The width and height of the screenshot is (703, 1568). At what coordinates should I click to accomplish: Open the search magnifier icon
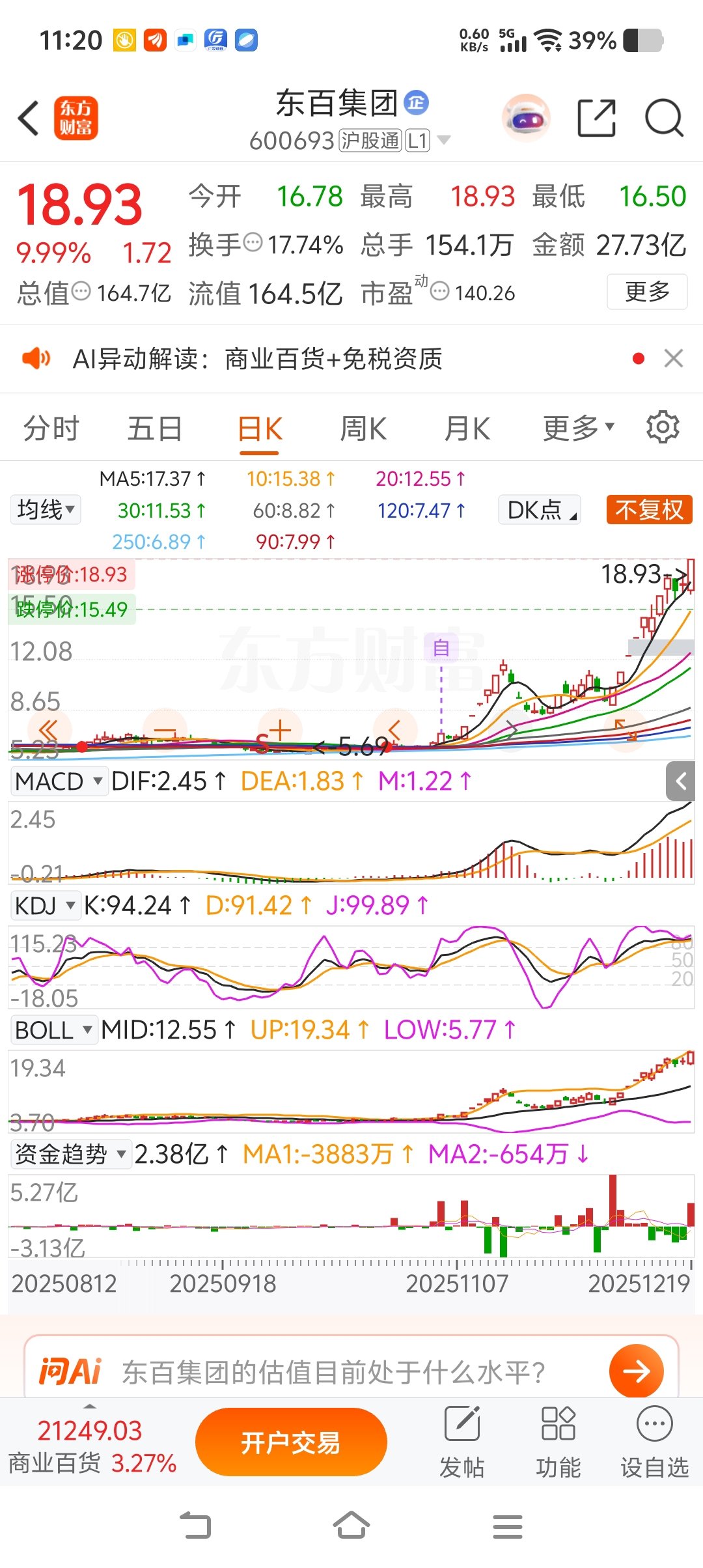(664, 118)
